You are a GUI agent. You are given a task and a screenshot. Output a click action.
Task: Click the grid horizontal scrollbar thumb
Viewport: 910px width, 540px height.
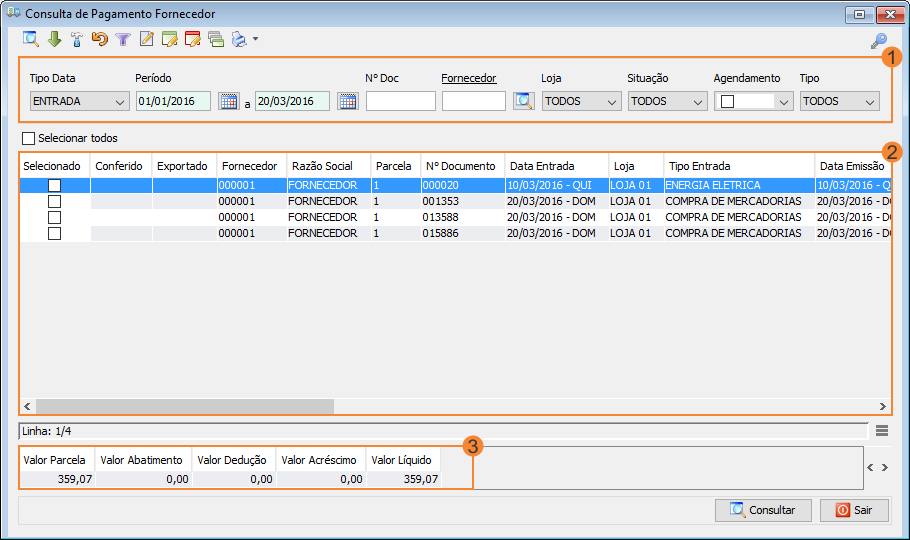pos(184,406)
